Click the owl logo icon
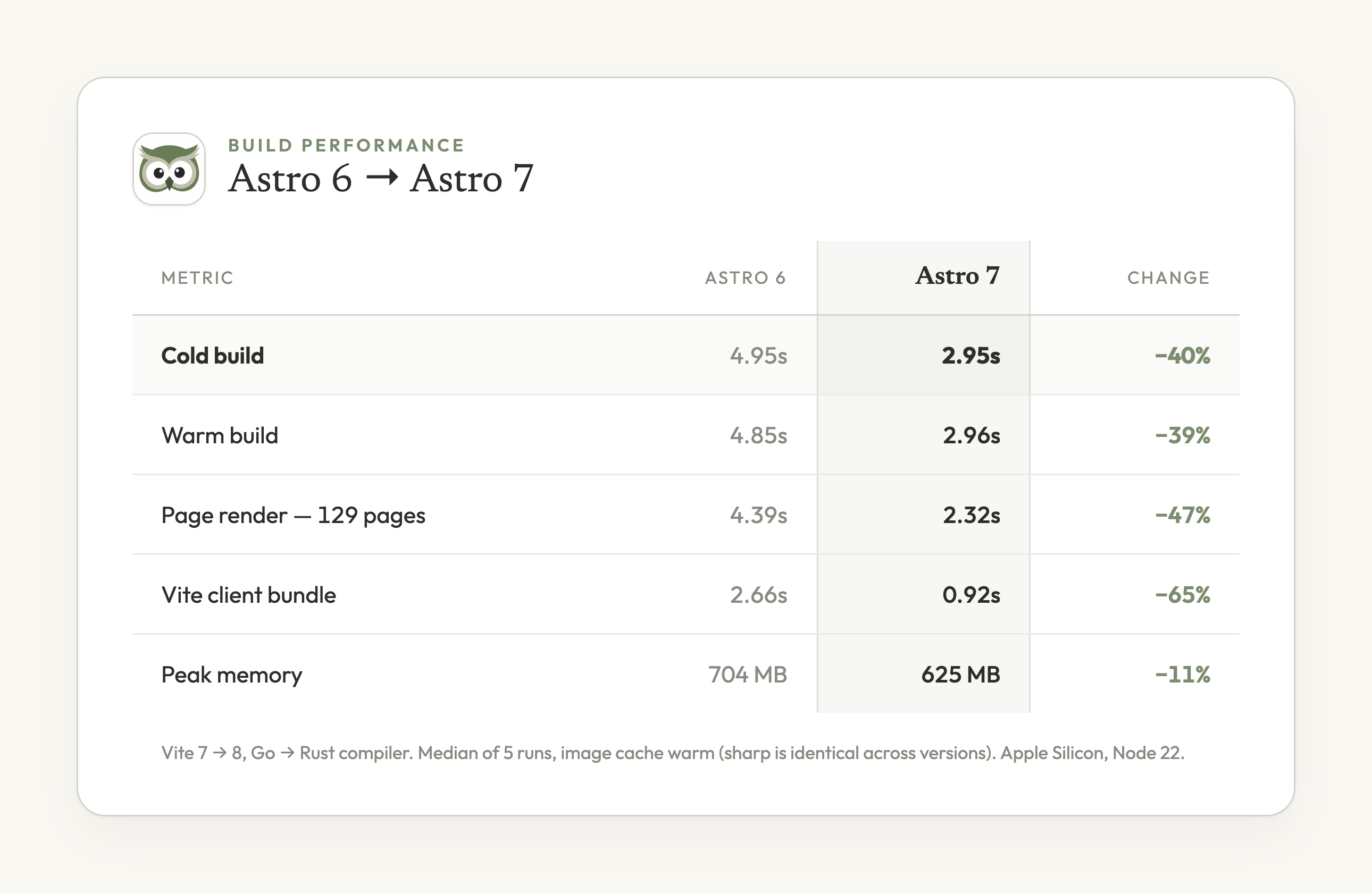1372x893 pixels. click(x=169, y=169)
